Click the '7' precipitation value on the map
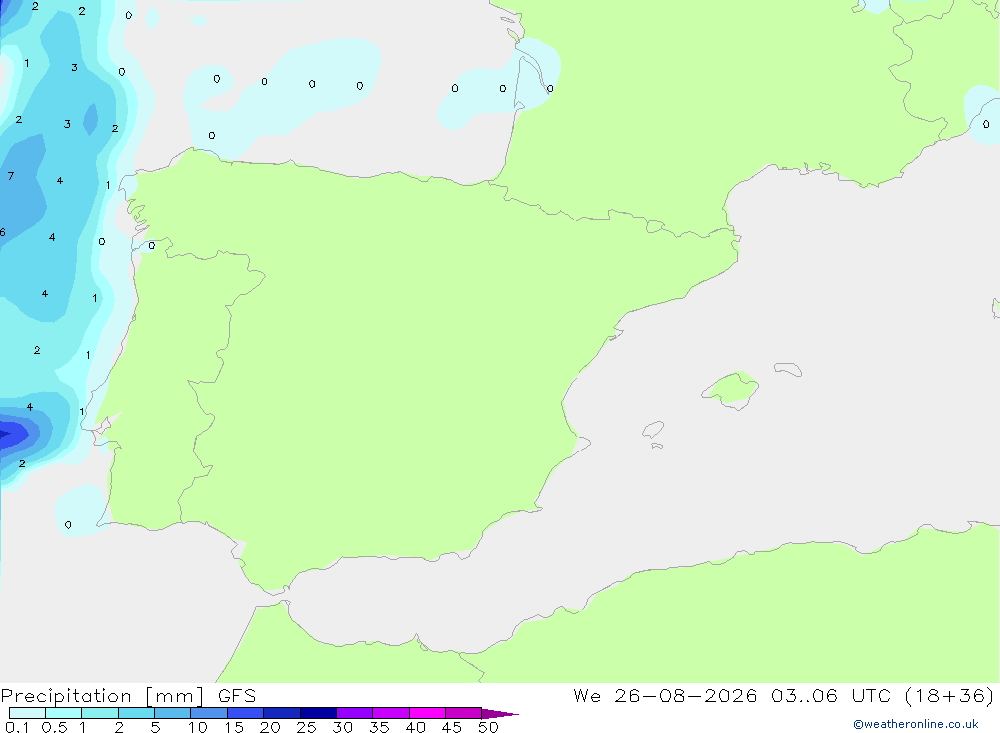 (x=11, y=176)
